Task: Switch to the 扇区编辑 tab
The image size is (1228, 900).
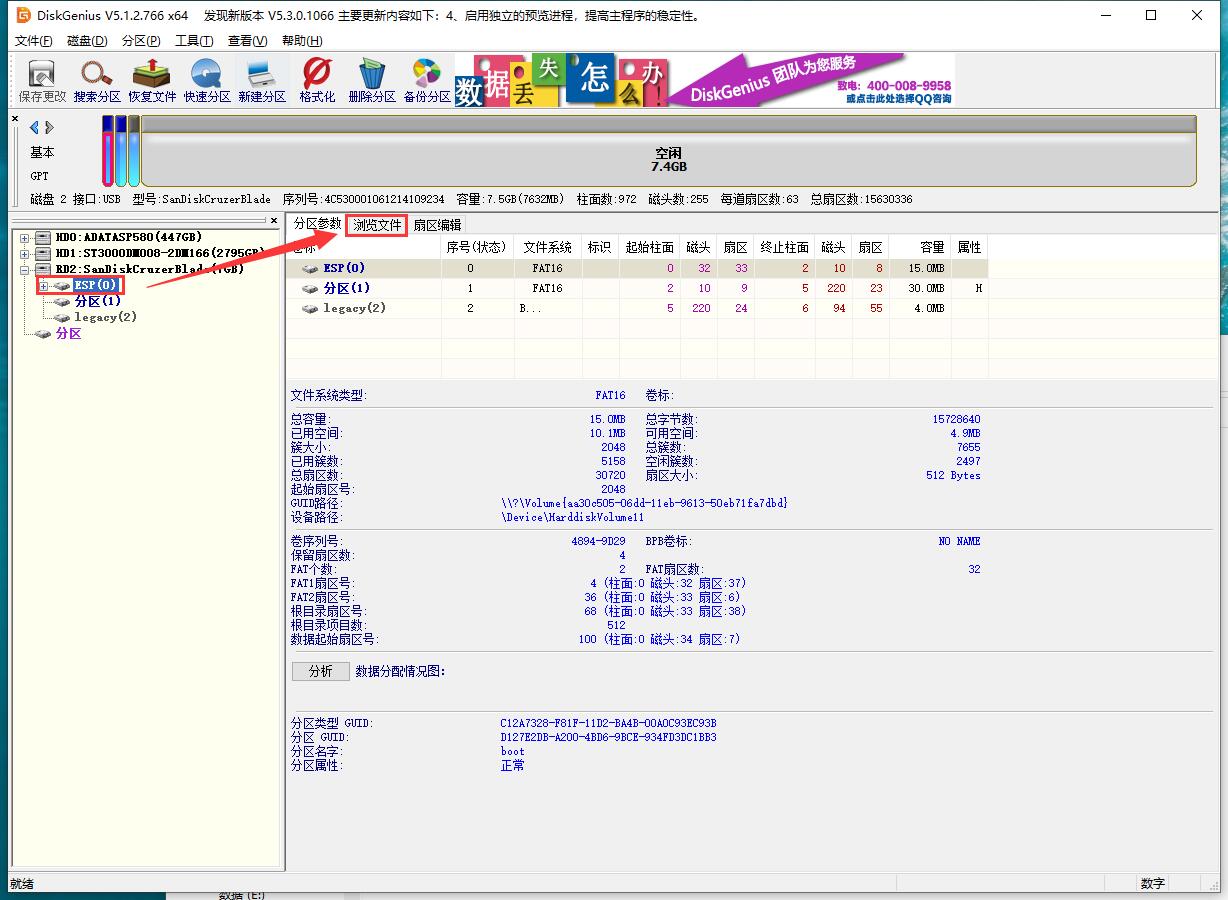Action: point(437,225)
